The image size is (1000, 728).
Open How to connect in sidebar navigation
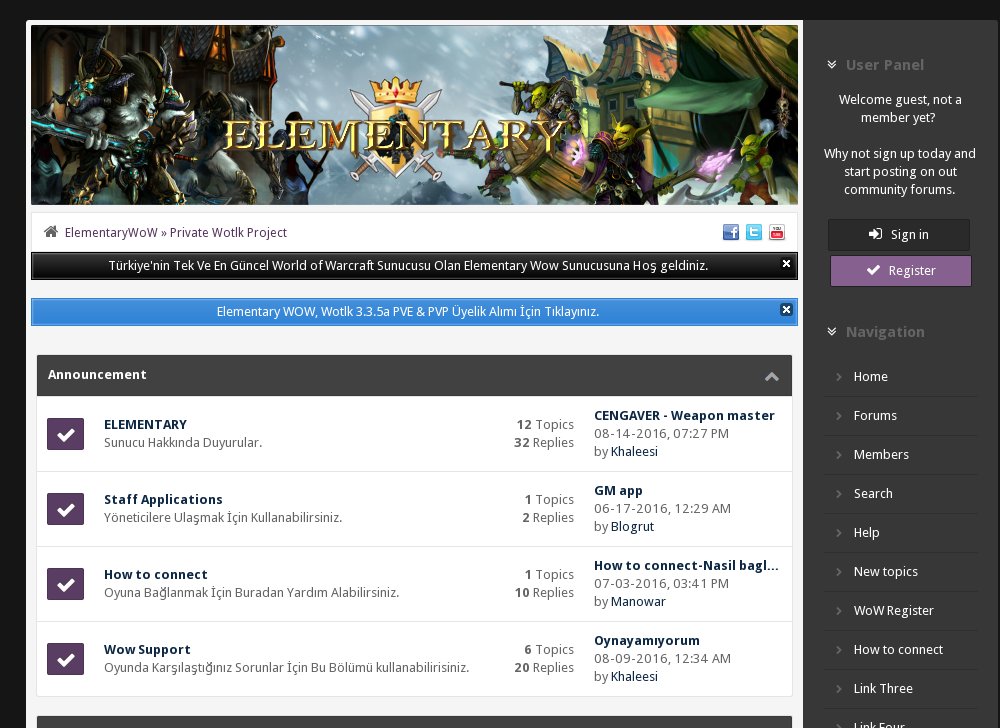click(x=898, y=650)
